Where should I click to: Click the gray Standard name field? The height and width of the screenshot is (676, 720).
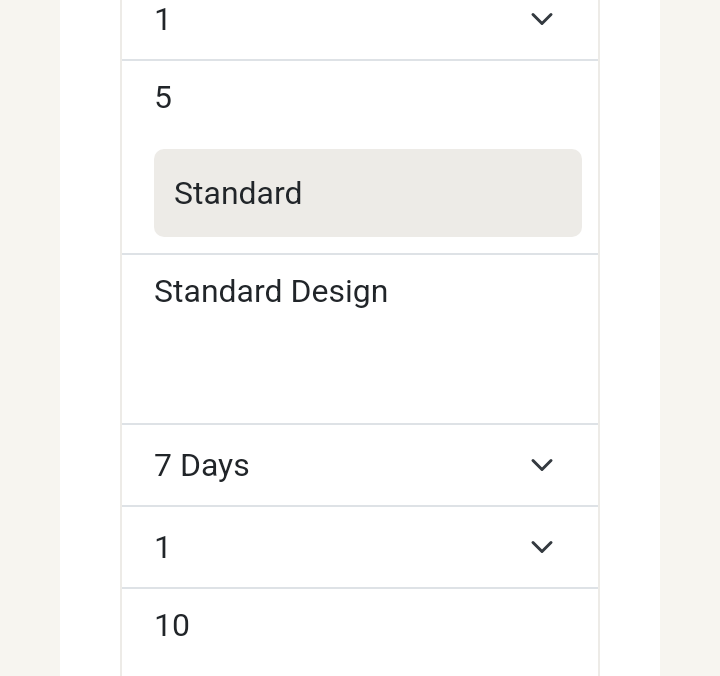click(x=367, y=193)
